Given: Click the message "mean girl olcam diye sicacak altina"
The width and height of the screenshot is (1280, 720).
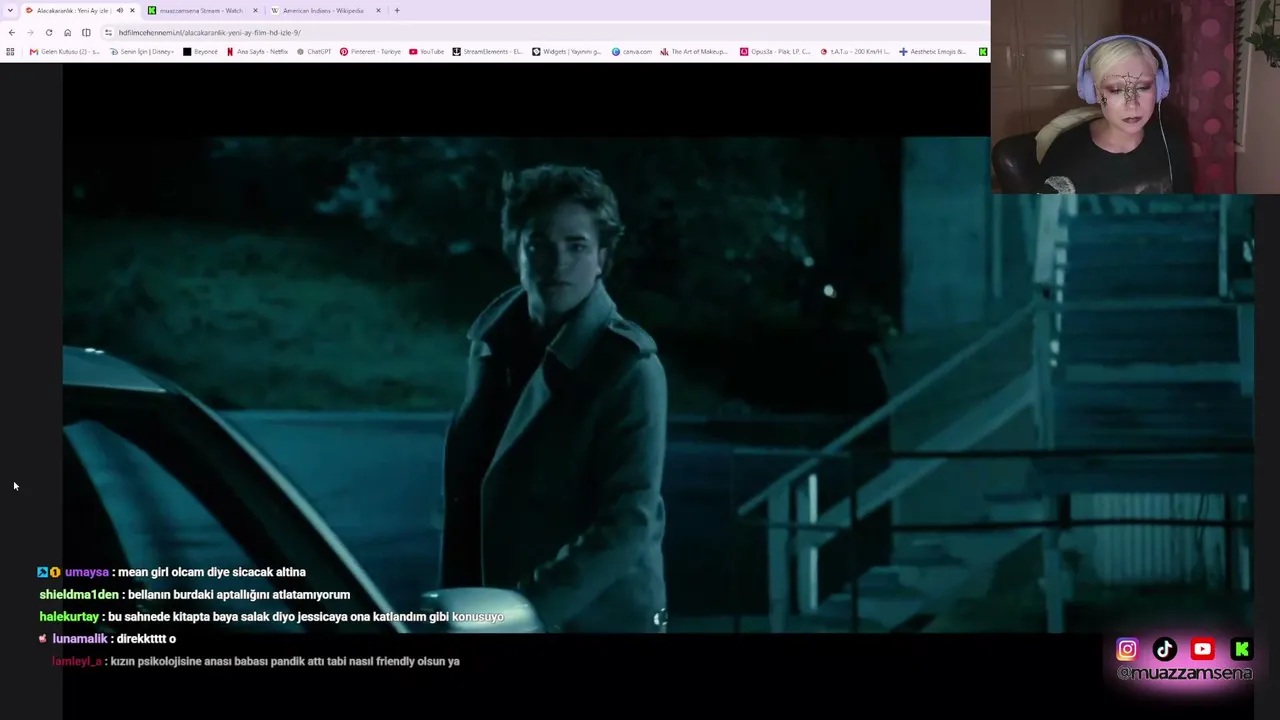Looking at the screenshot, I should point(212,572).
